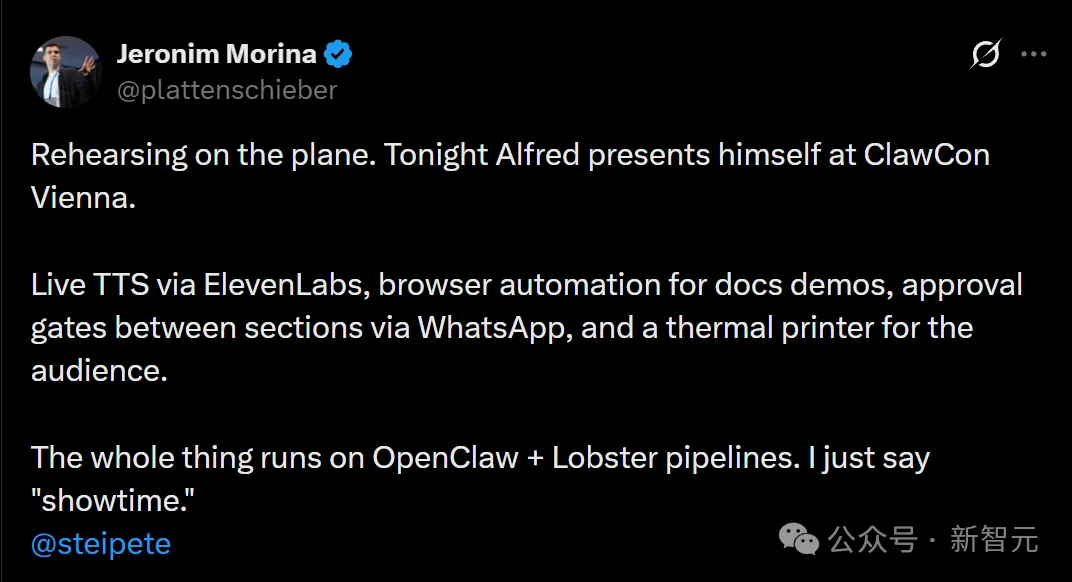Screen dimensions: 1072x582
Task: Click the WeChat logo watermark icon
Action: click(799, 540)
